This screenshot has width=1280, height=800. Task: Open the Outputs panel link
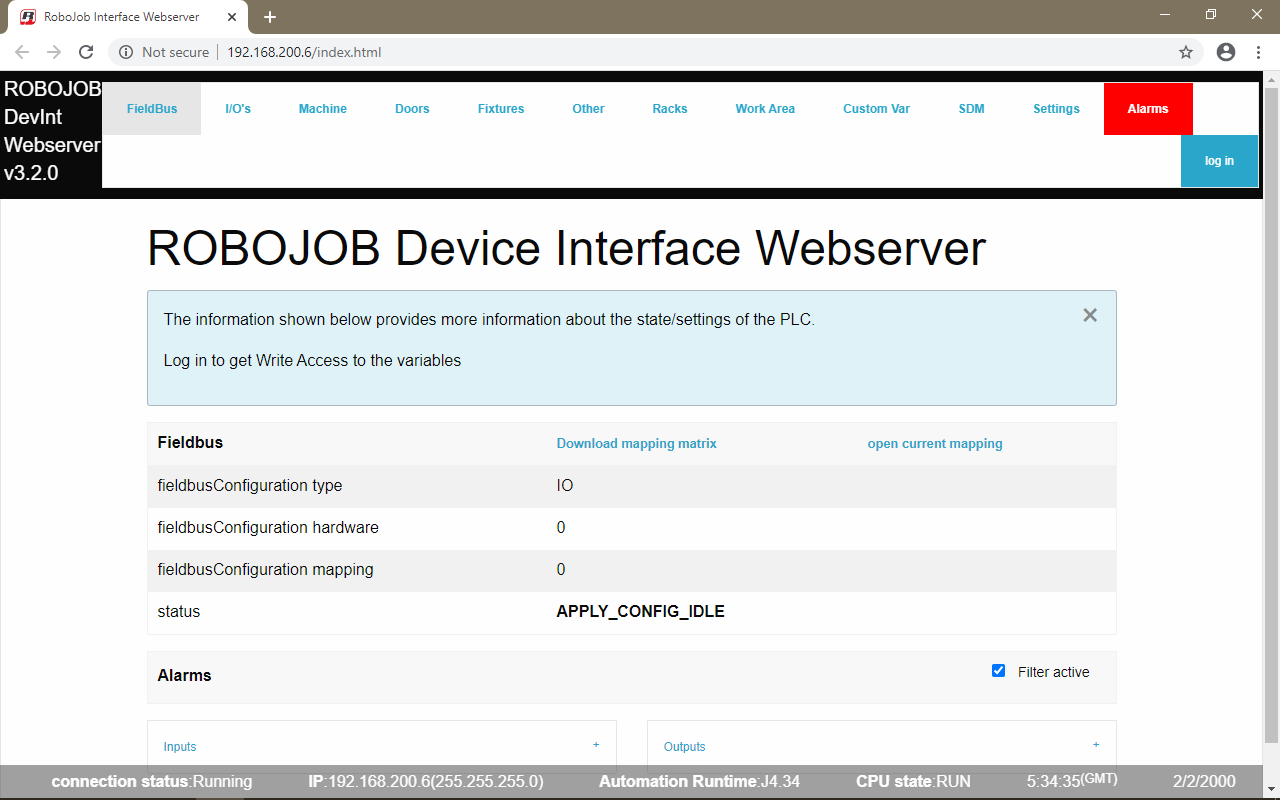click(685, 747)
